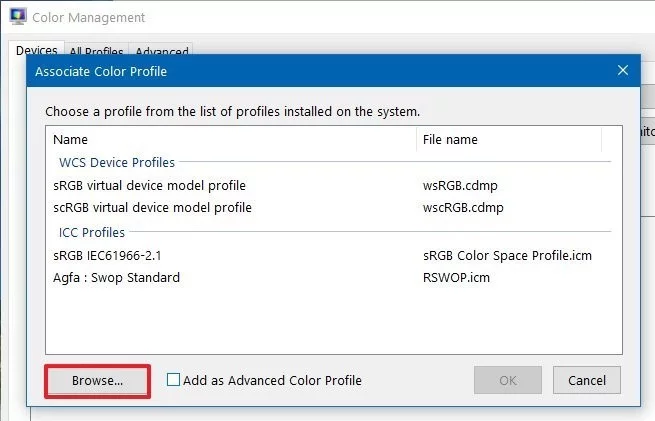Open the All Profiles tab
Screen dimensions: 655x421
[x=96, y=52]
